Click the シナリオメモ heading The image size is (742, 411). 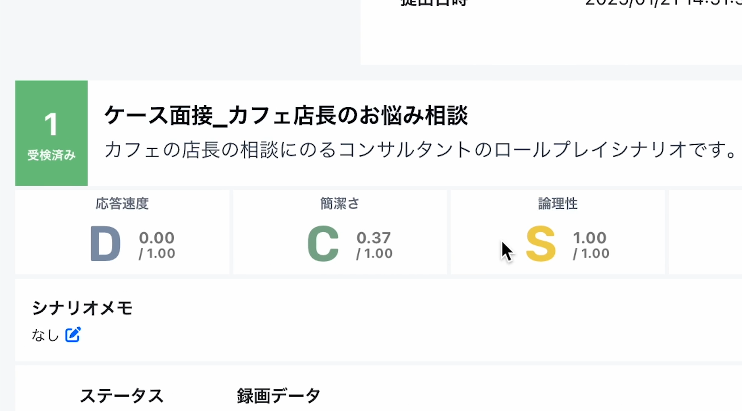click(82, 308)
